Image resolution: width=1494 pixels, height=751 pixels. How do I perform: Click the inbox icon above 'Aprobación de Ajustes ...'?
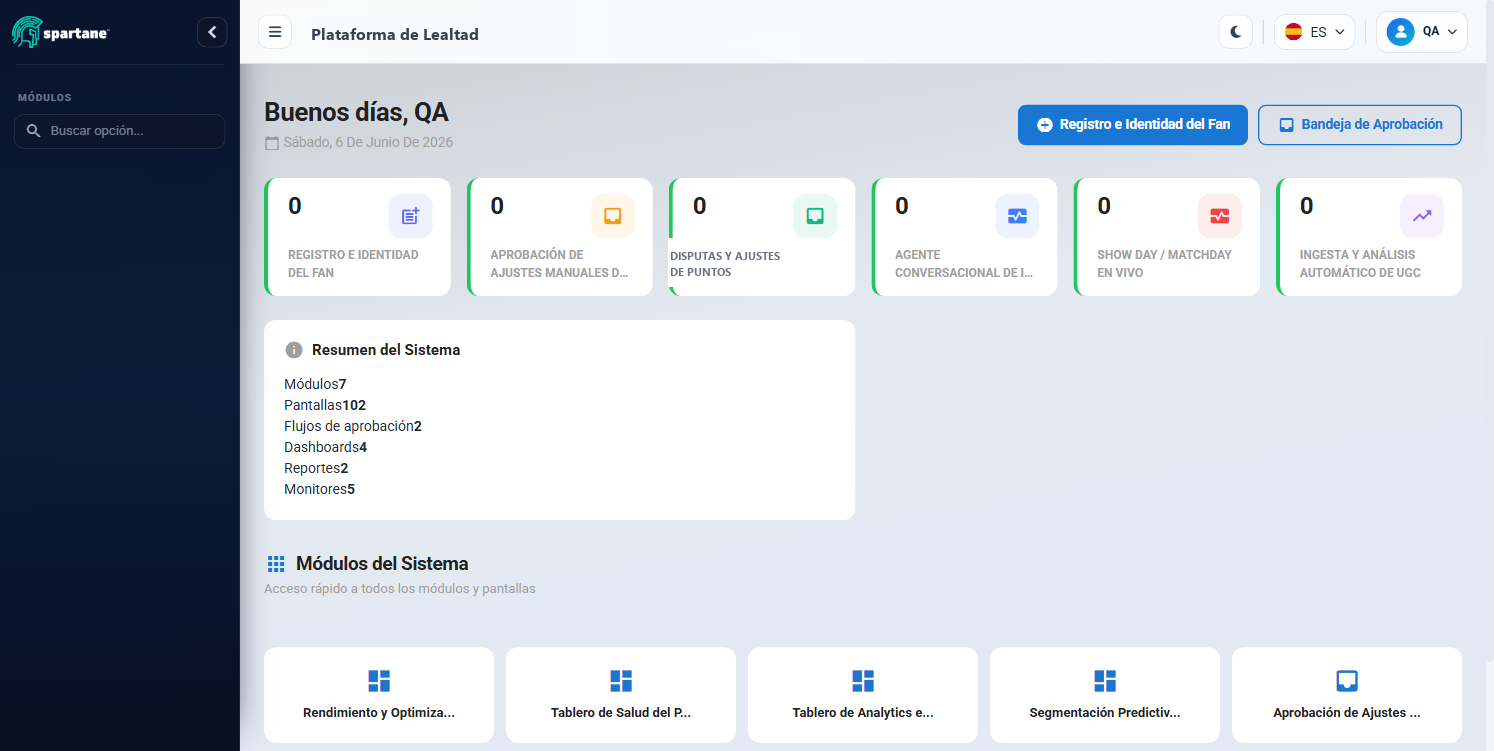(x=1347, y=681)
